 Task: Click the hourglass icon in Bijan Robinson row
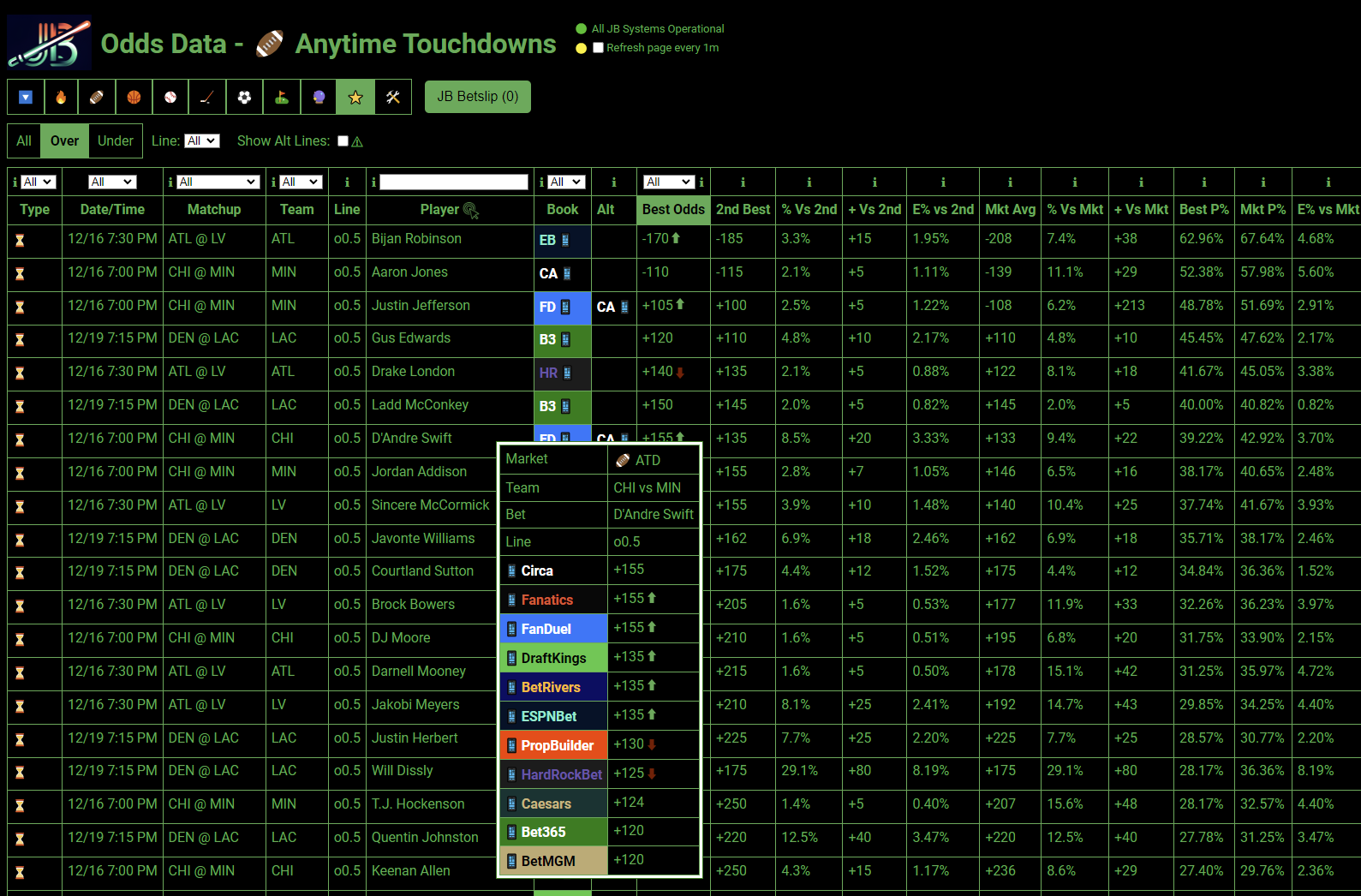click(20, 241)
